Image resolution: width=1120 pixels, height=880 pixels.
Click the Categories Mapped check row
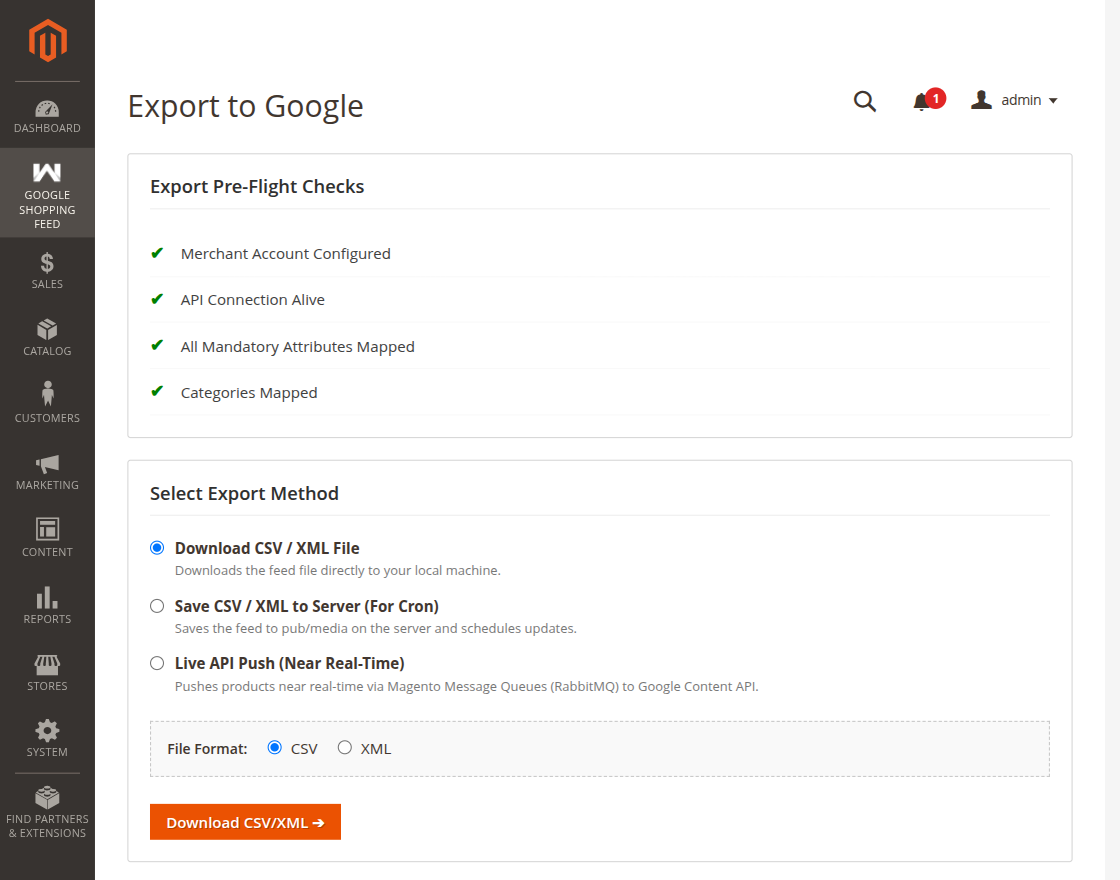[599, 393]
